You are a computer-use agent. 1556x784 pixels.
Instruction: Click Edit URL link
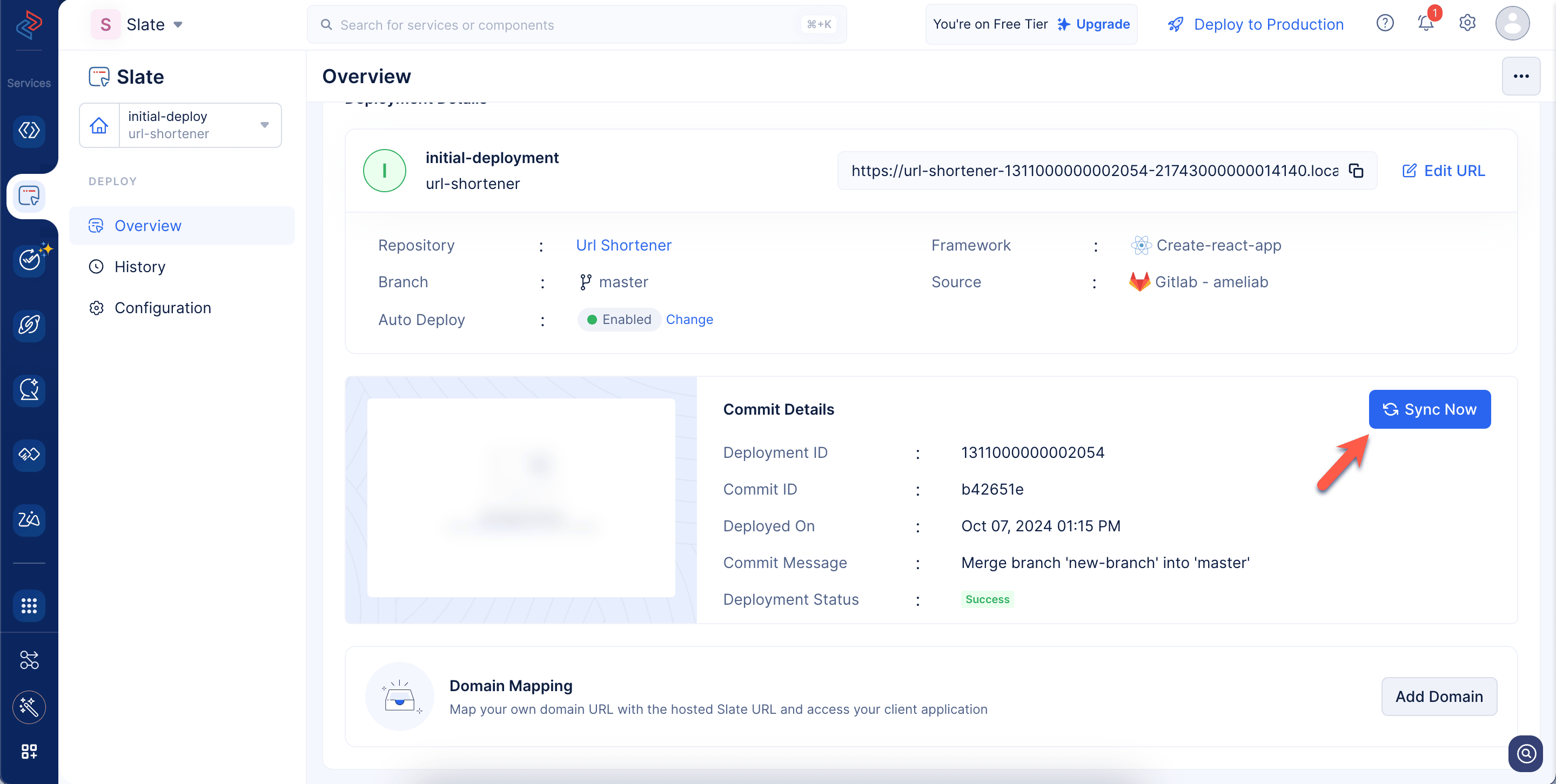coord(1443,171)
